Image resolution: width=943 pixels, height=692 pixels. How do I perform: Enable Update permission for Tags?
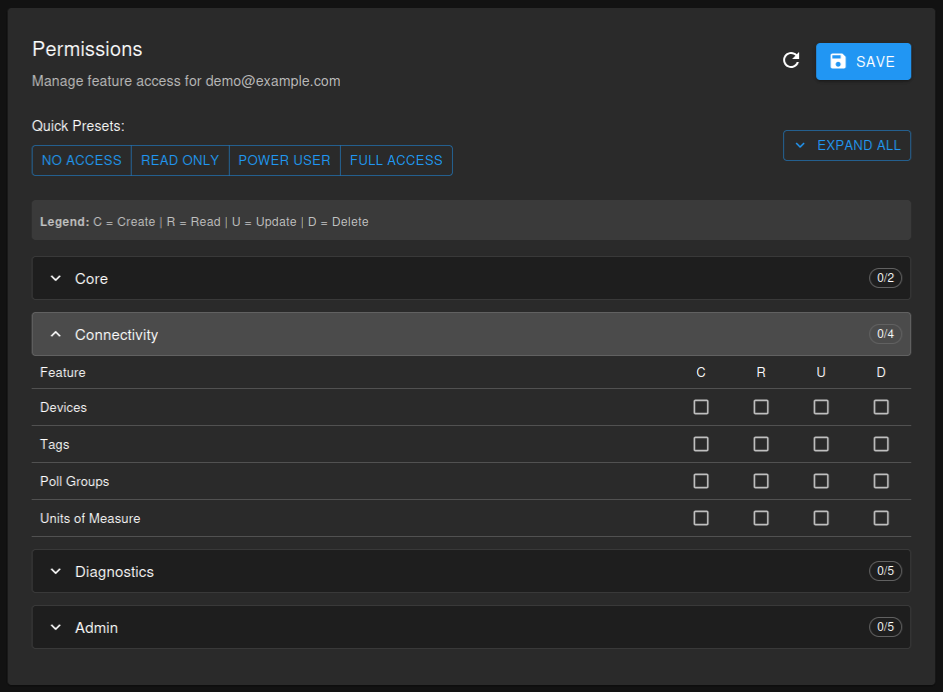pyautogui.click(x=821, y=444)
